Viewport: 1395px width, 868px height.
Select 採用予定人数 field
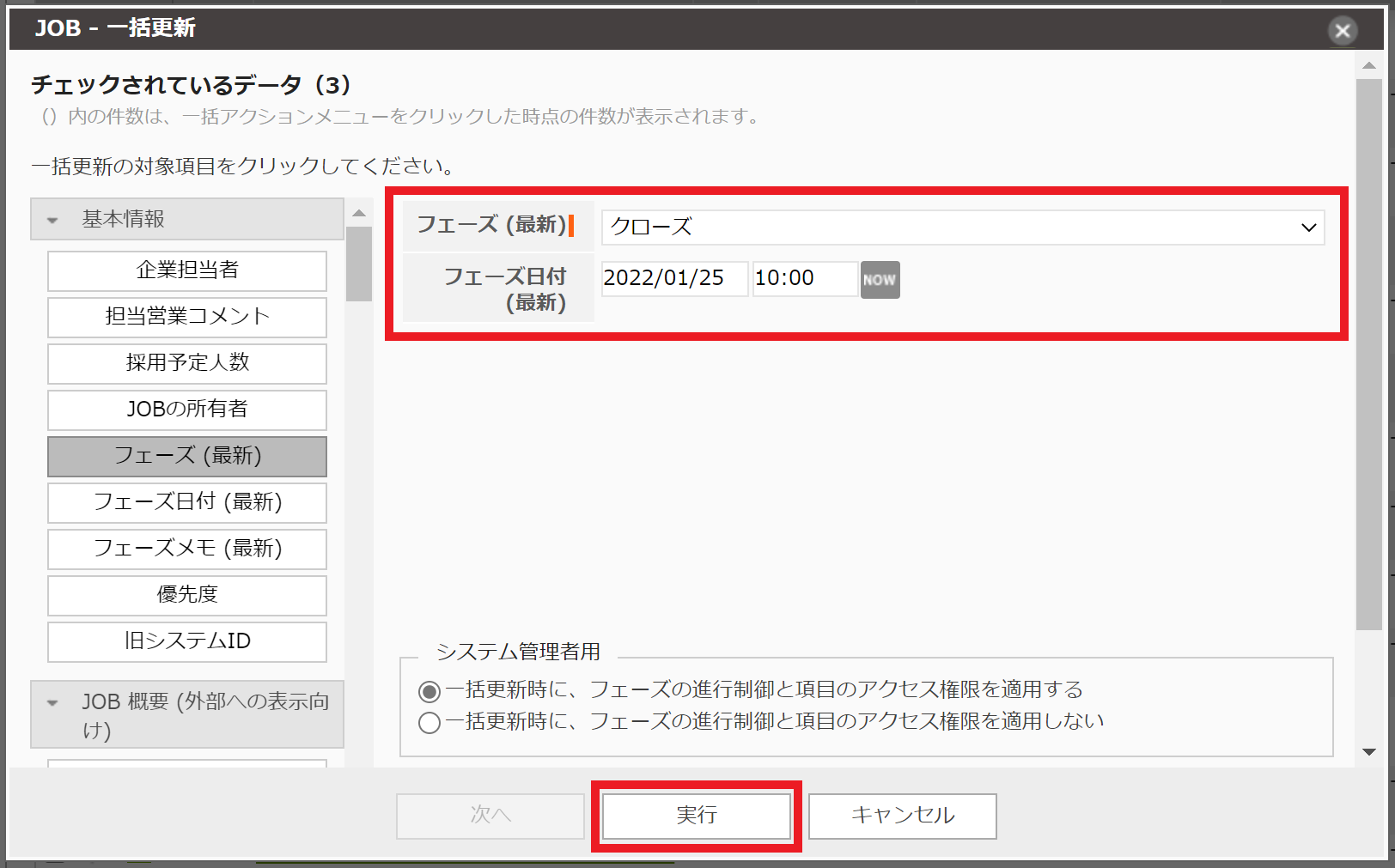(187, 363)
